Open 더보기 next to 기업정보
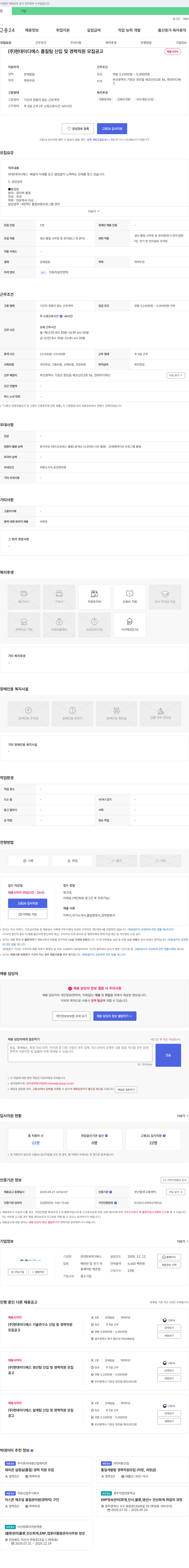 pyautogui.click(x=182, y=1241)
